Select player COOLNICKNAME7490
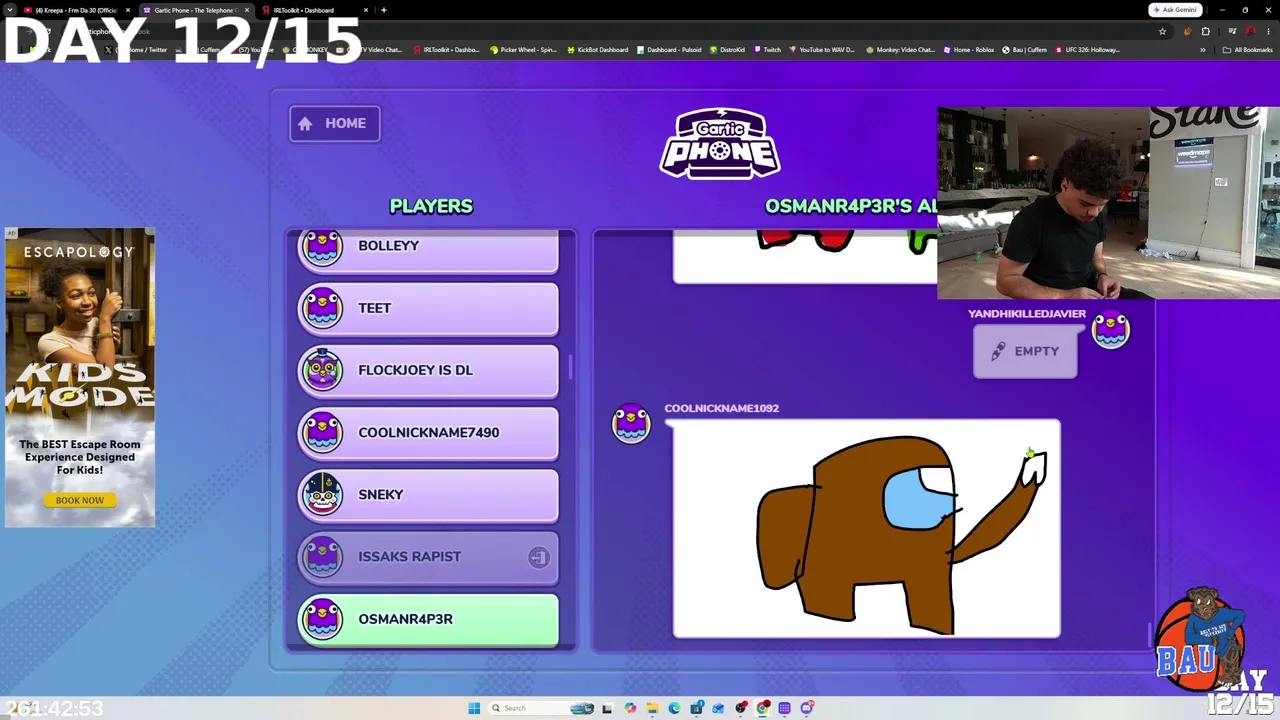Screen dimensions: 1280x720 [x=428, y=432]
